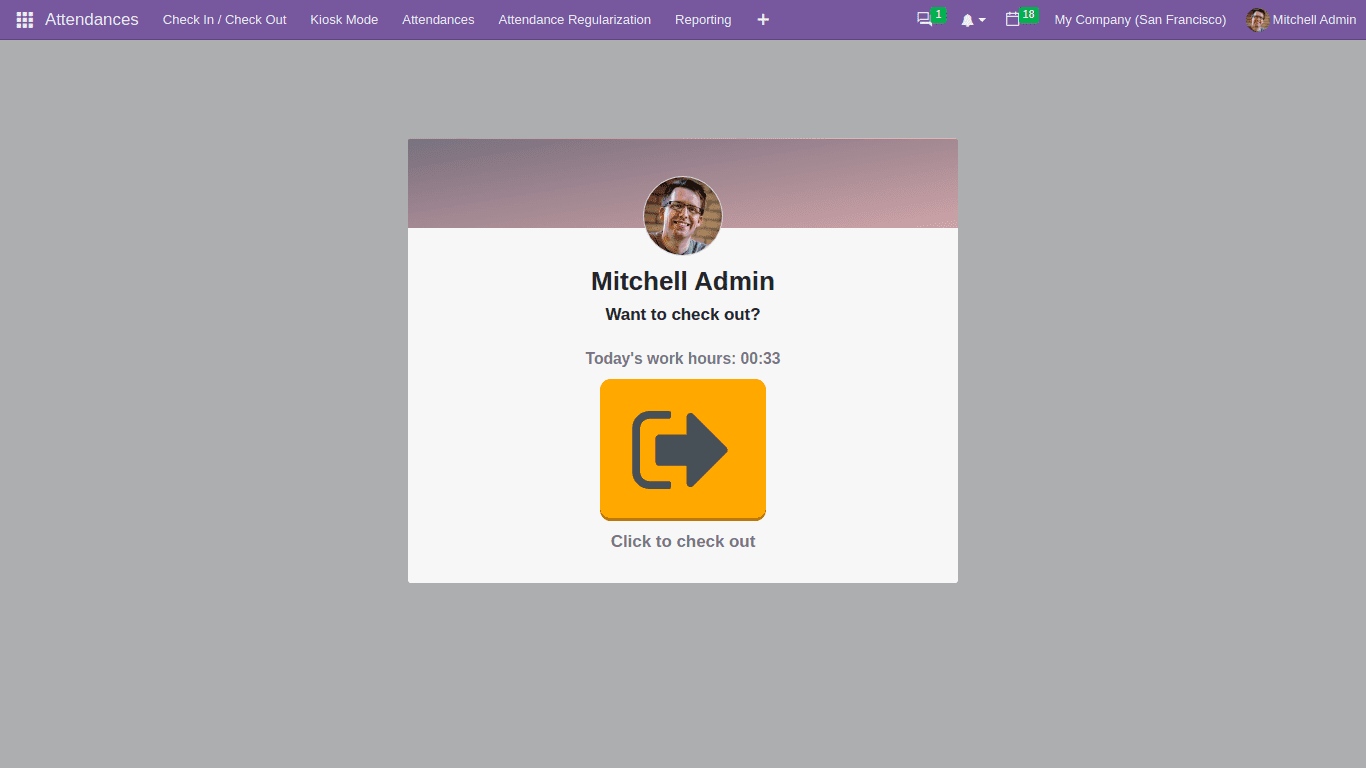Click the activities badge showing 18
The height and width of the screenshot is (768, 1366).
1026,13
